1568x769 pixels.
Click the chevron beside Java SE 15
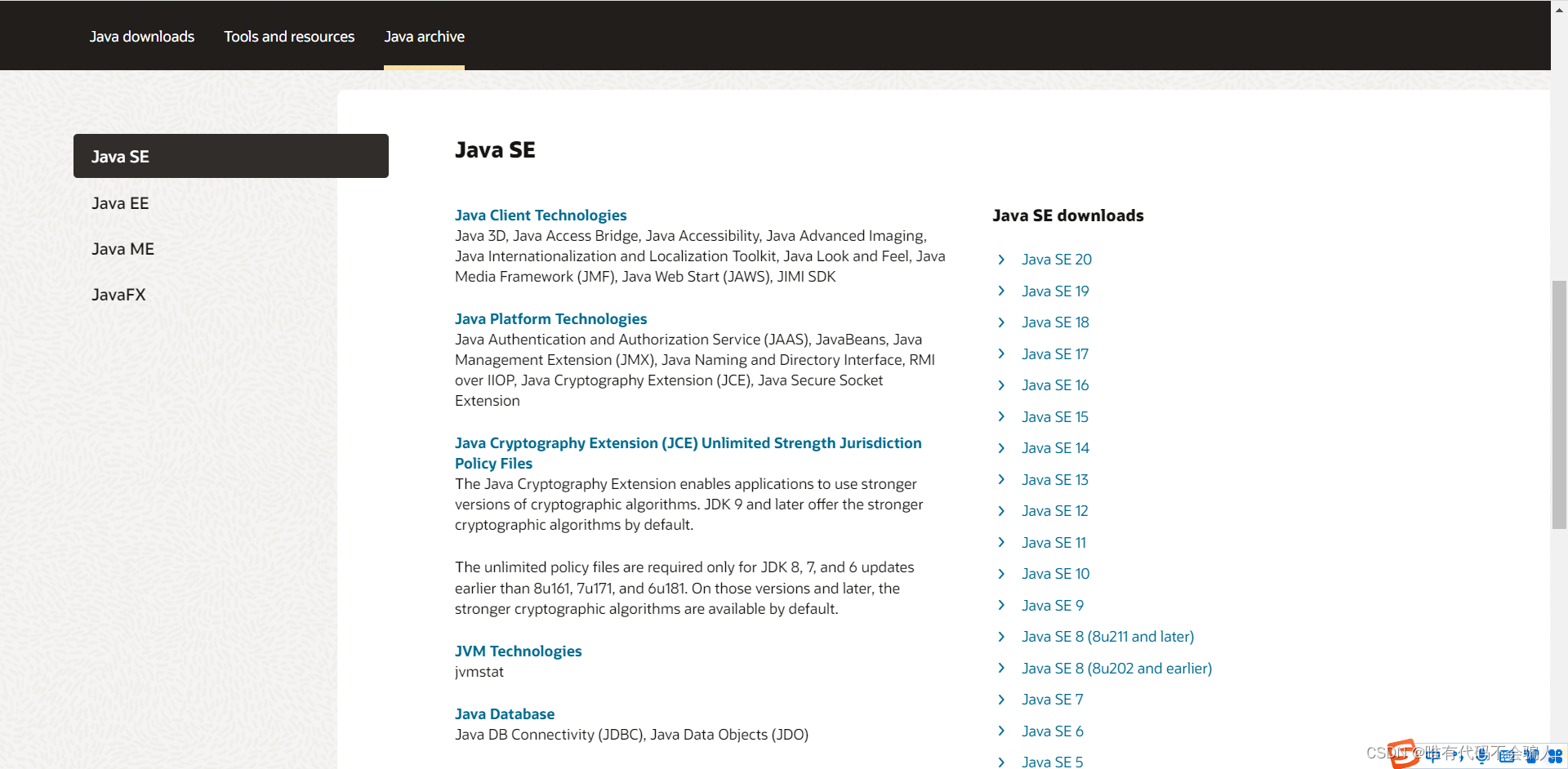(x=1001, y=416)
